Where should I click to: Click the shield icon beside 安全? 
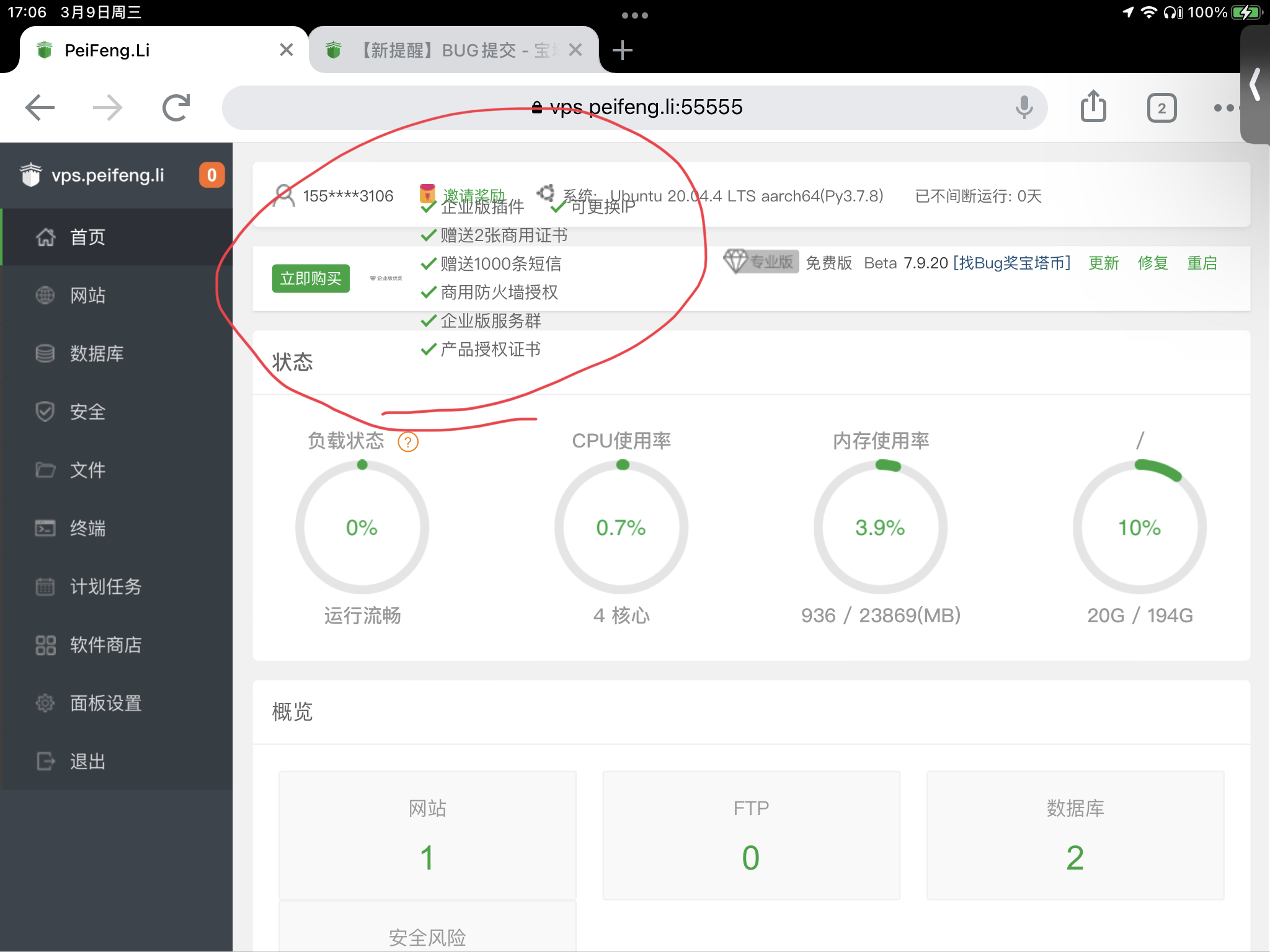(x=45, y=412)
